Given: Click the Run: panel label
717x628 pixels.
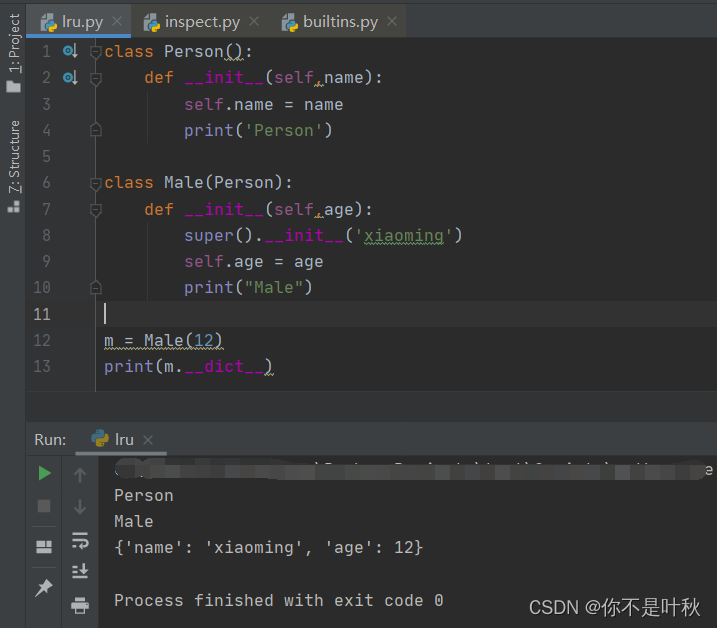Looking at the screenshot, I should (x=50, y=440).
